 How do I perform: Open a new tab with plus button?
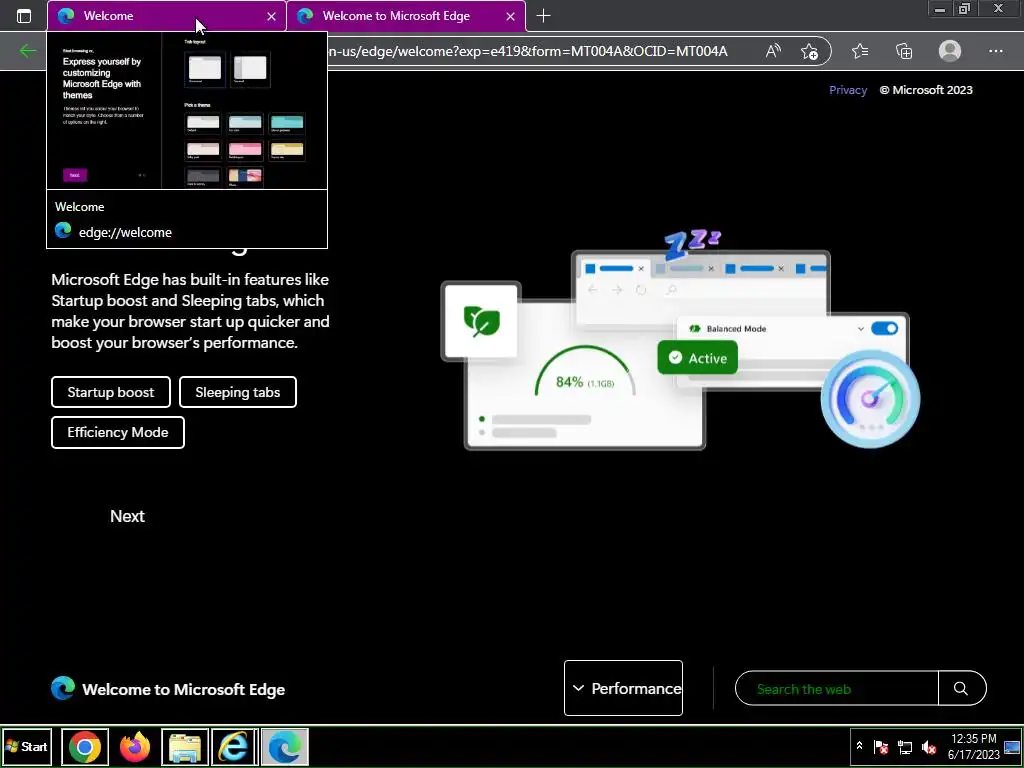pos(543,16)
